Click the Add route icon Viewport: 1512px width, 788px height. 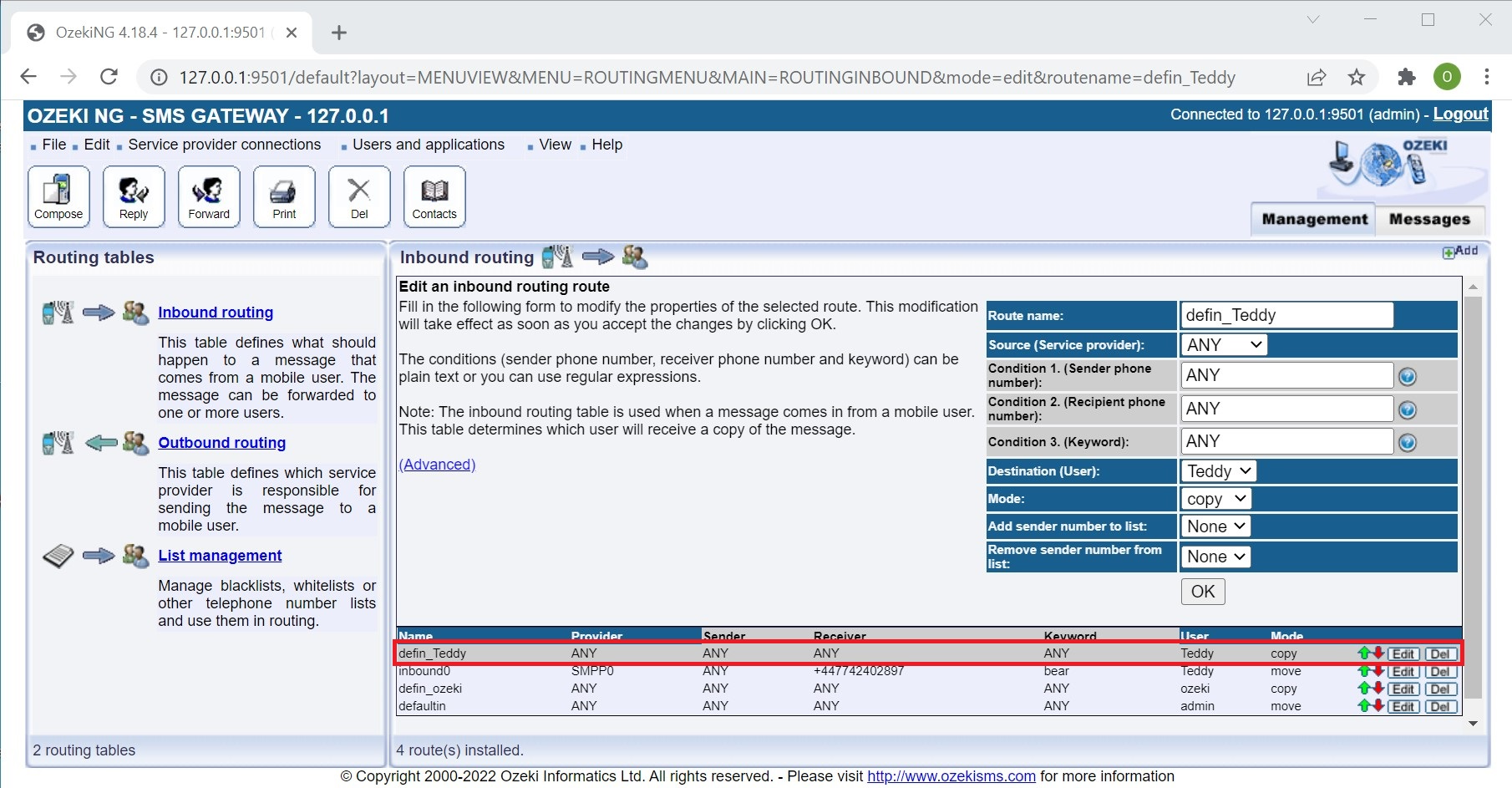(1459, 252)
